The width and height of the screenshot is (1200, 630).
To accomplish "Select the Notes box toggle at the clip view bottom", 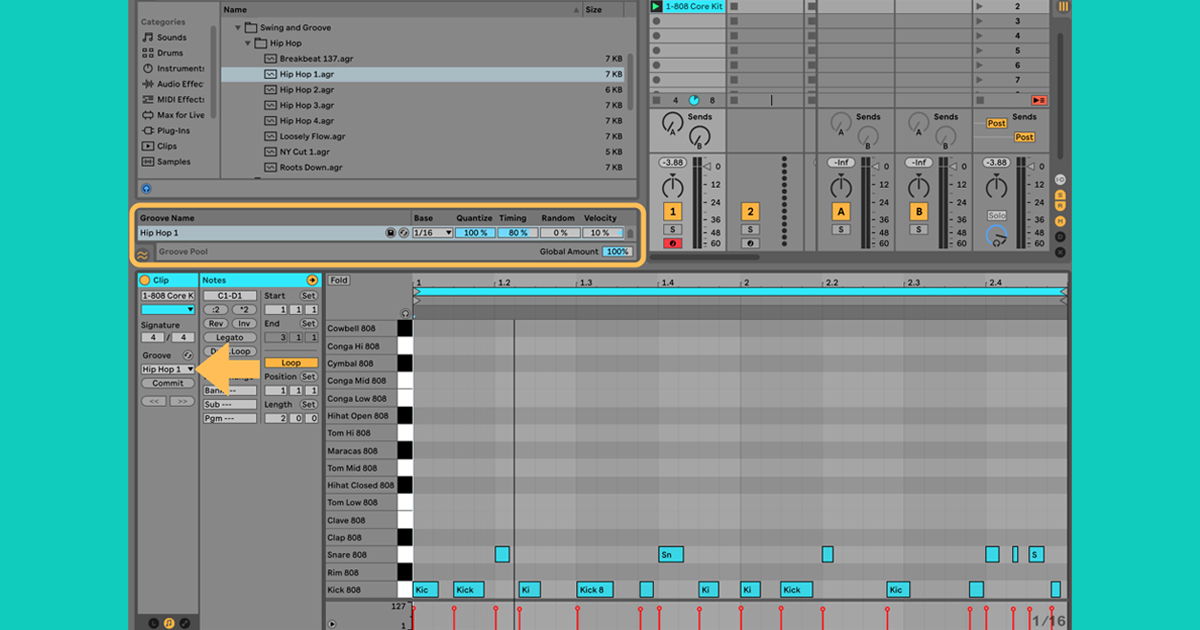I will tap(169, 623).
